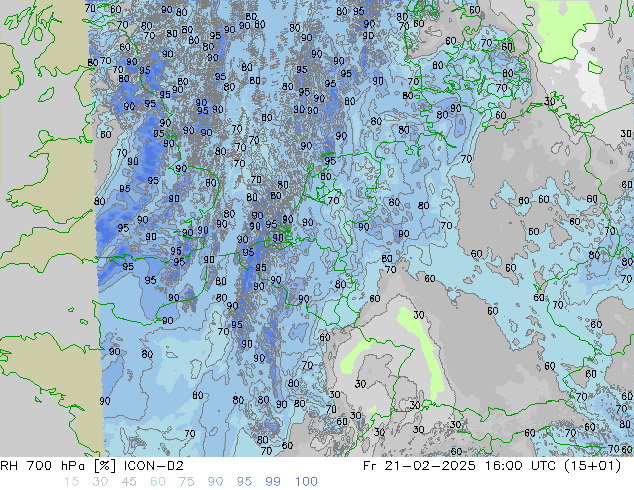Viewport: 634px width, 490px height.
Task: Select legend value 99
Action: [x=273, y=482]
